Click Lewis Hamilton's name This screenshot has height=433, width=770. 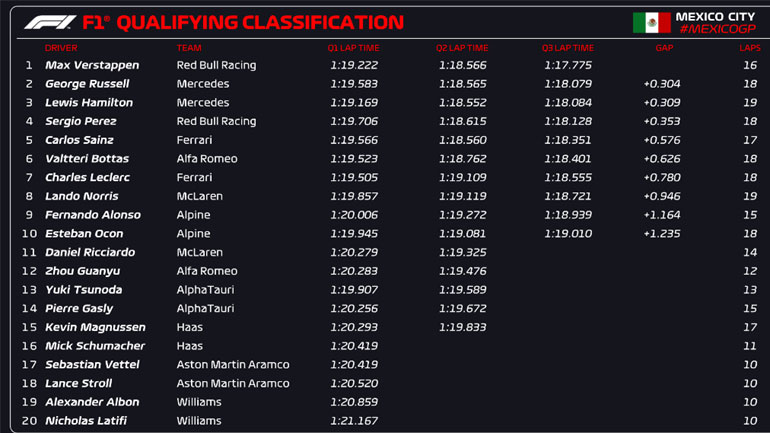point(89,103)
